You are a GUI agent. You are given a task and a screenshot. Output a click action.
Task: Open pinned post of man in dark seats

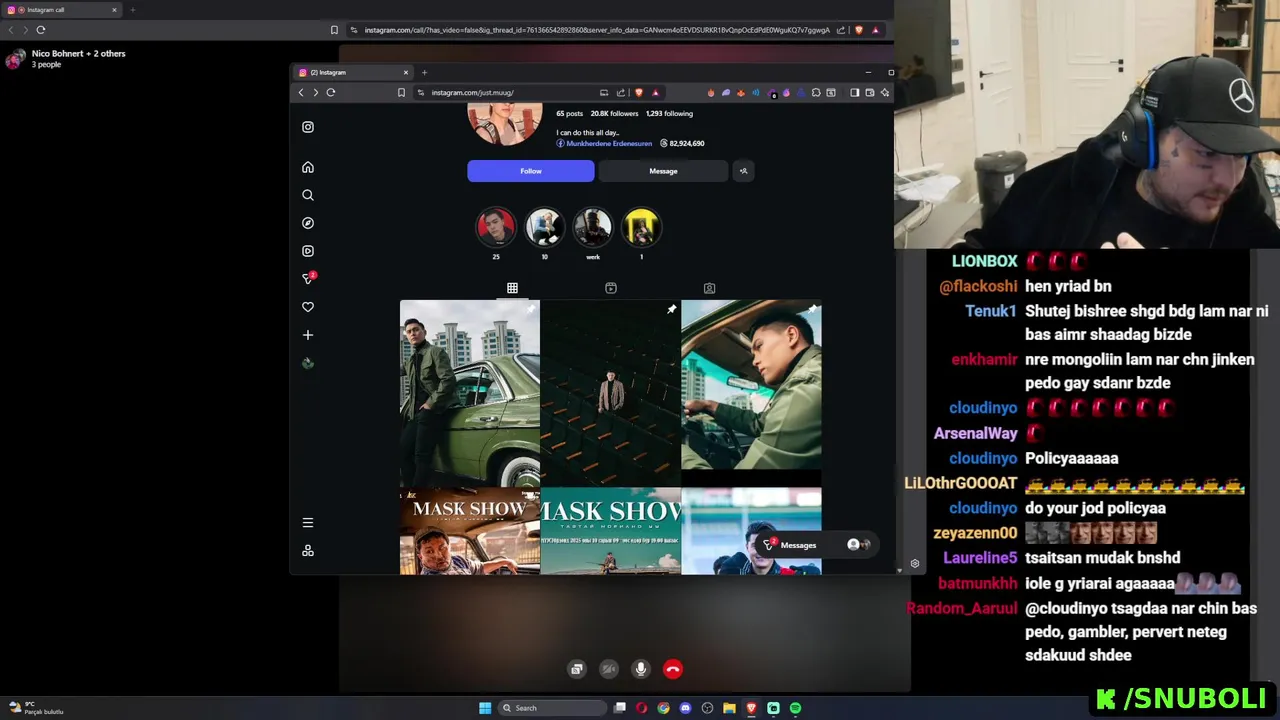610,393
